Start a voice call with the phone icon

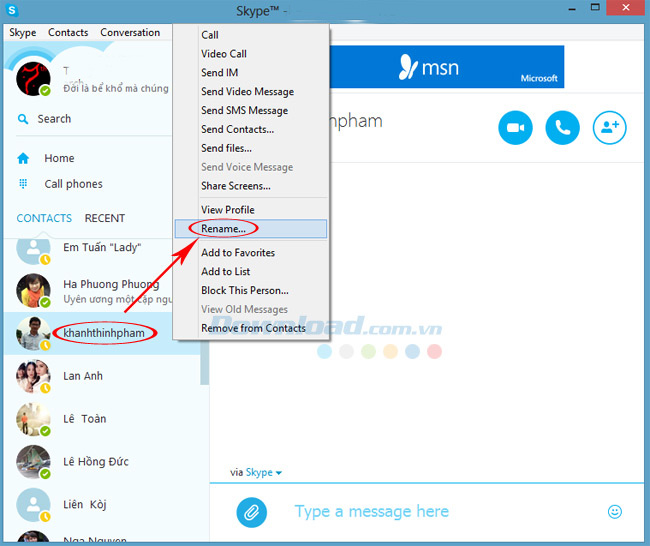click(x=563, y=128)
